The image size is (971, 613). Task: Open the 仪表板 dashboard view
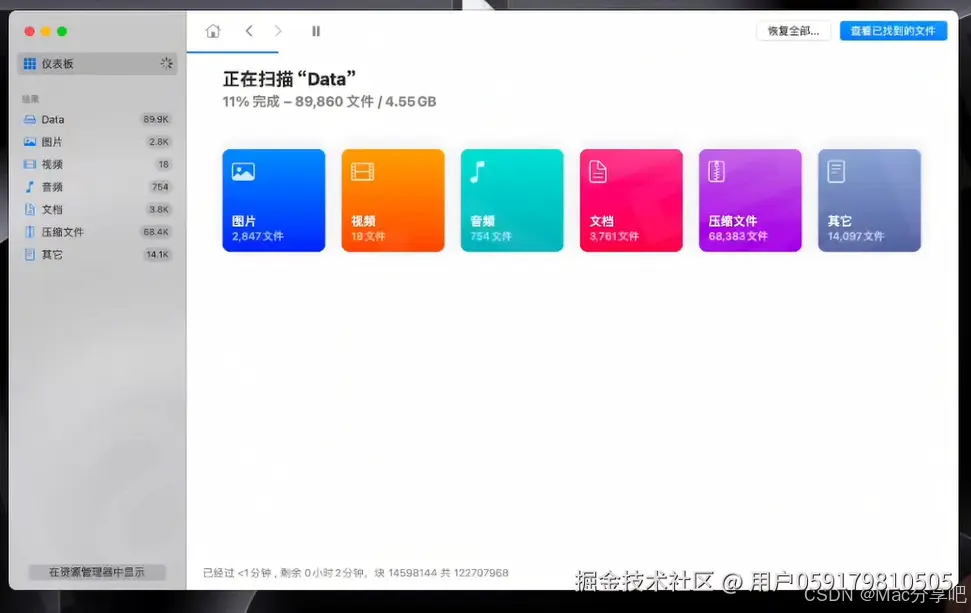point(60,63)
